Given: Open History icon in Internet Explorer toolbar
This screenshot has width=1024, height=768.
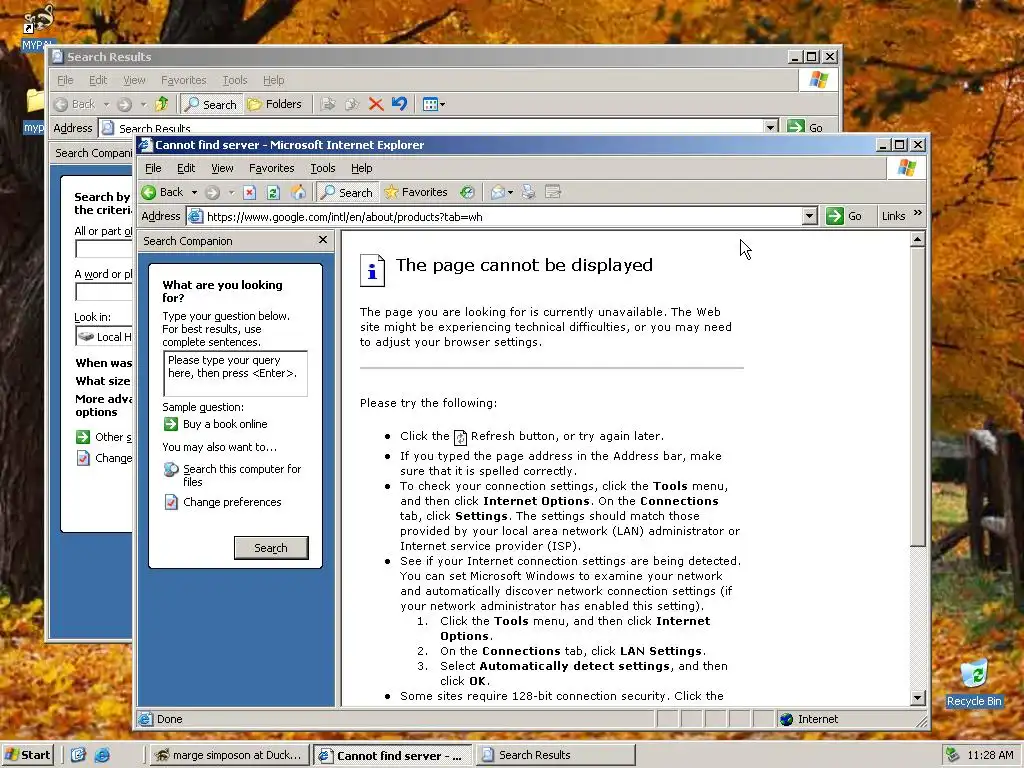Looking at the screenshot, I should click(467, 192).
